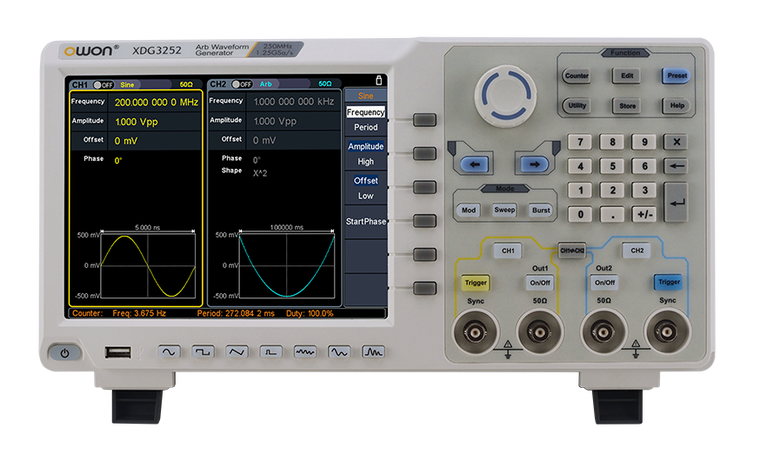Click number 7 on the keypad
760x468 pixels.
point(580,142)
